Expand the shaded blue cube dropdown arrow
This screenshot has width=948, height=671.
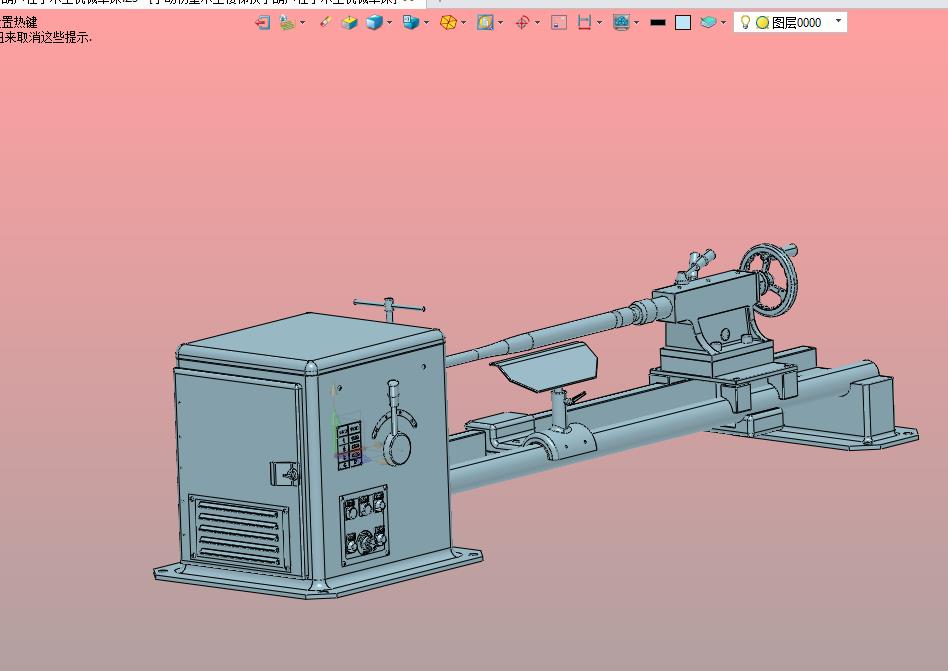[389, 23]
